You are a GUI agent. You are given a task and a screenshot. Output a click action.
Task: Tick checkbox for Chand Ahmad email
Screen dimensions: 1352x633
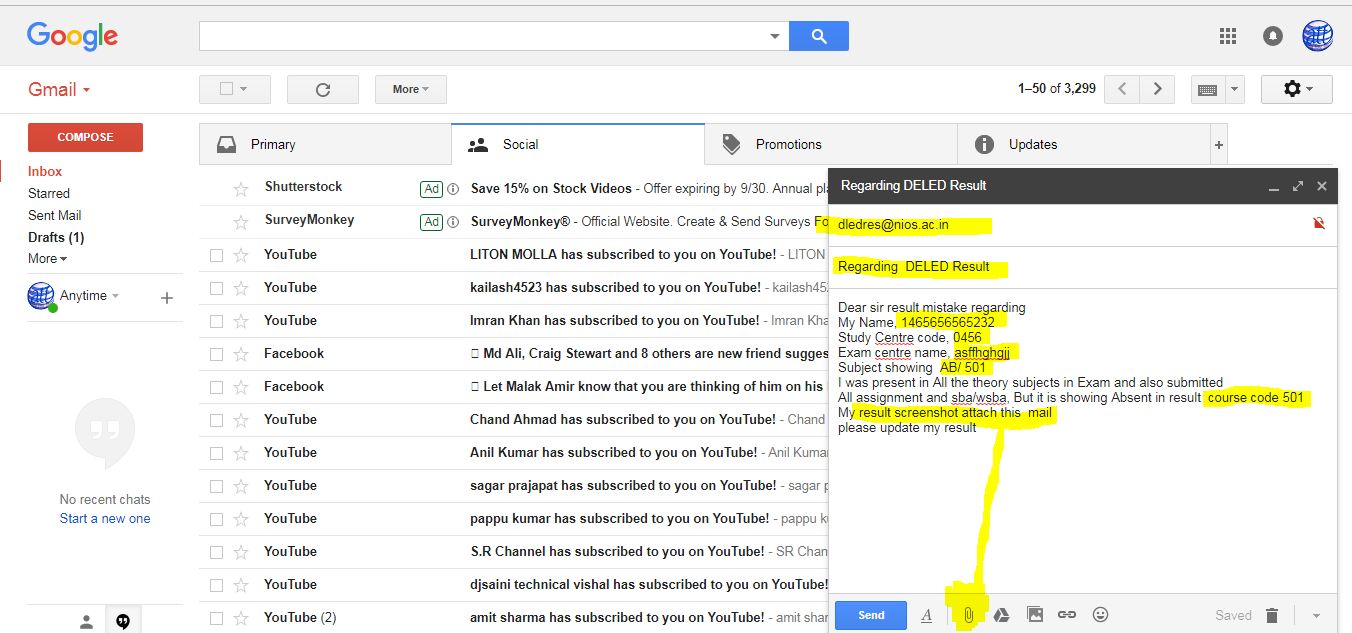[x=216, y=420]
